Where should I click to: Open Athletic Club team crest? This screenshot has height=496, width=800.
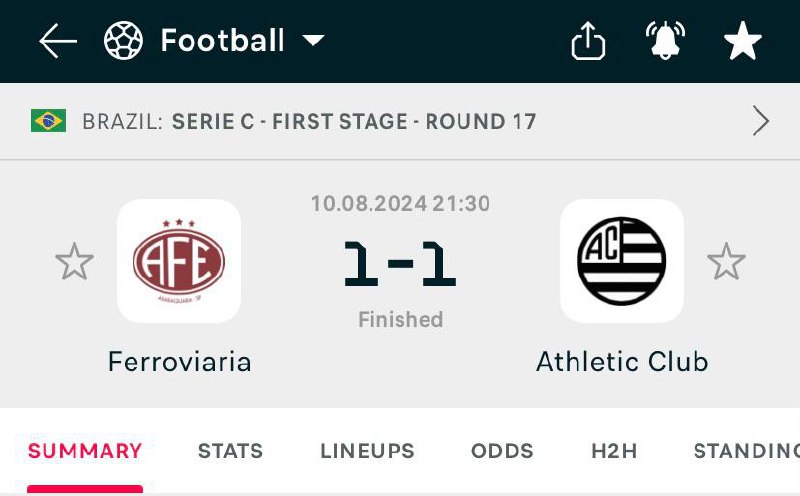(621, 261)
